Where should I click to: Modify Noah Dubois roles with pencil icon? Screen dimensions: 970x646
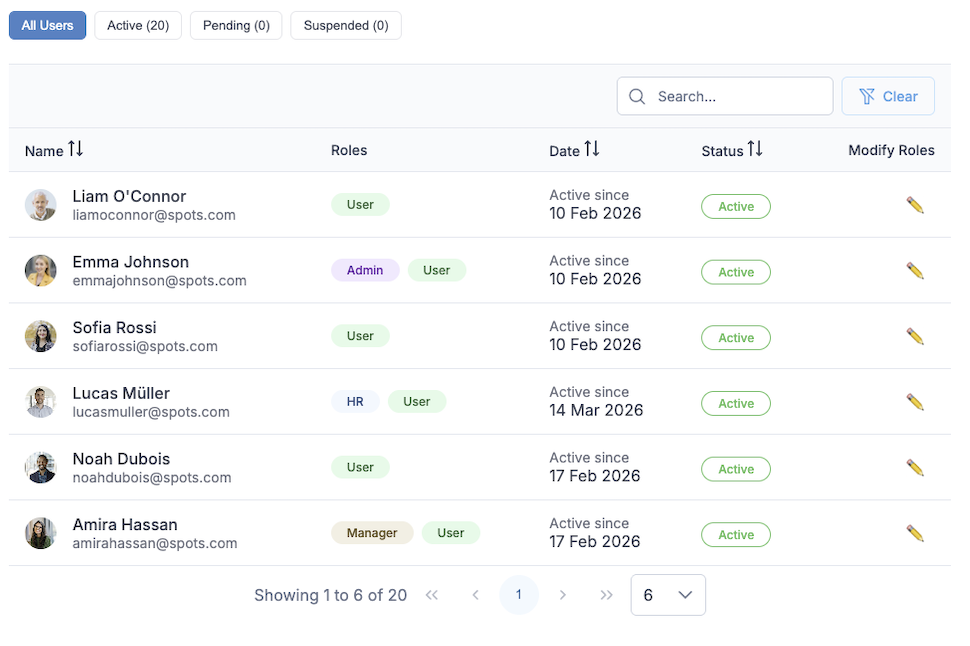(x=914, y=468)
